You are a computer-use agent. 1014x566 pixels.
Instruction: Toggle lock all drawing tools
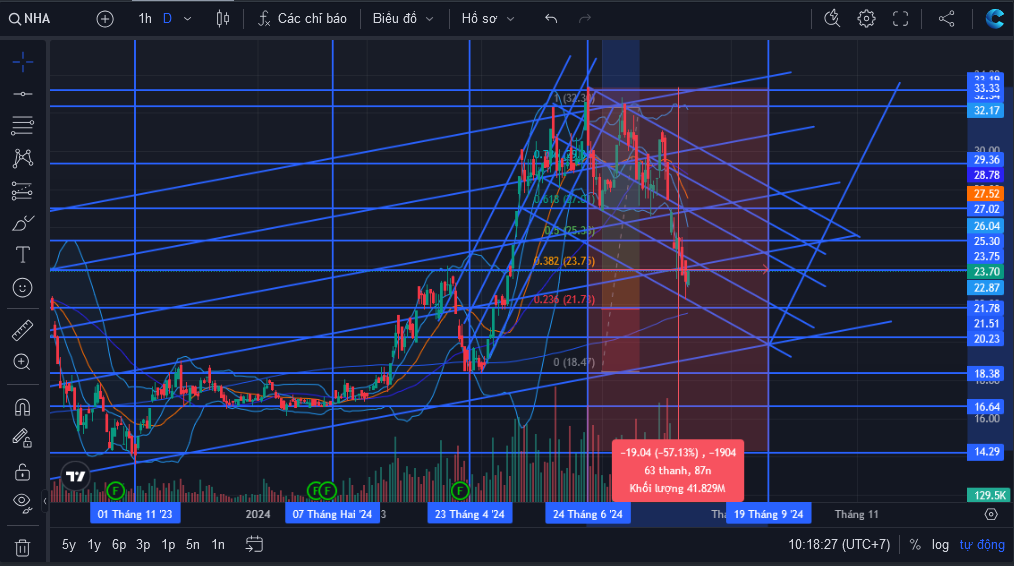23,472
